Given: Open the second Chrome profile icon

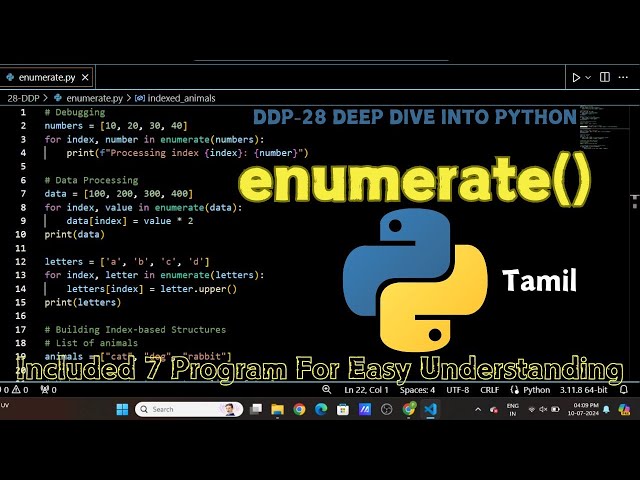Looking at the screenshot, I should (x=409, y=409).
